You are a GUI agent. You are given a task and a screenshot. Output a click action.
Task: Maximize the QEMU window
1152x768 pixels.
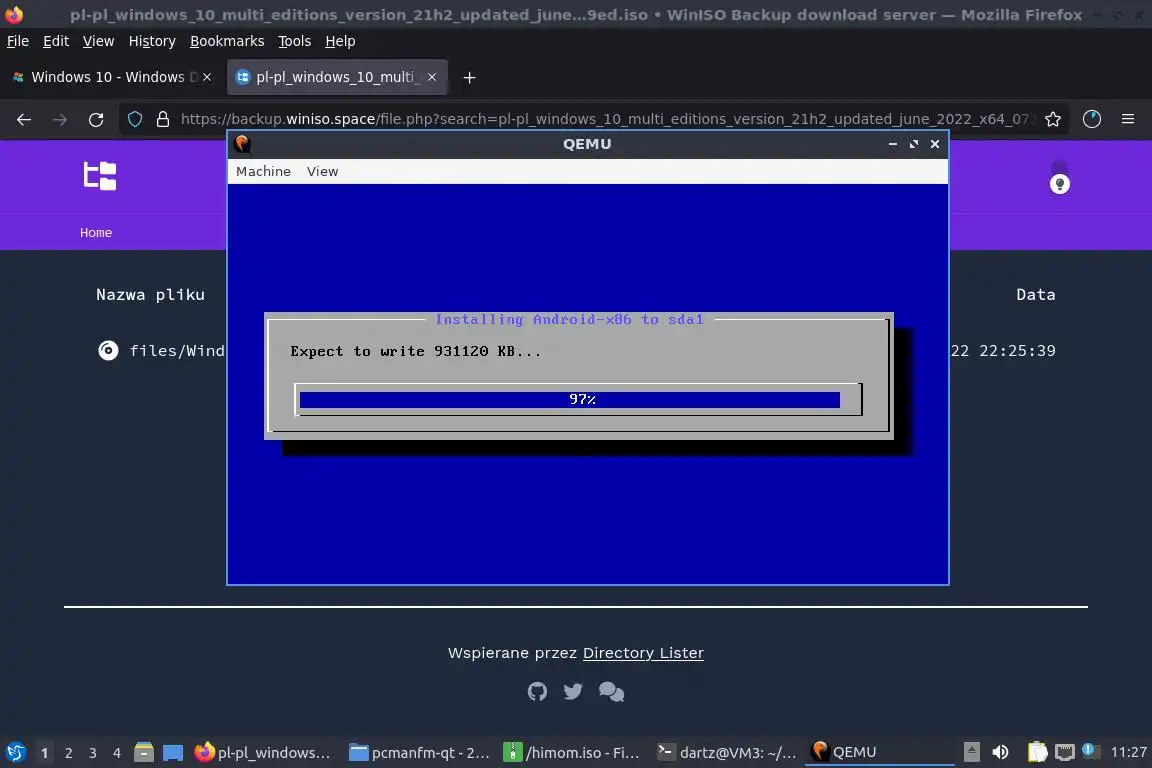click(x=913, y=144)
